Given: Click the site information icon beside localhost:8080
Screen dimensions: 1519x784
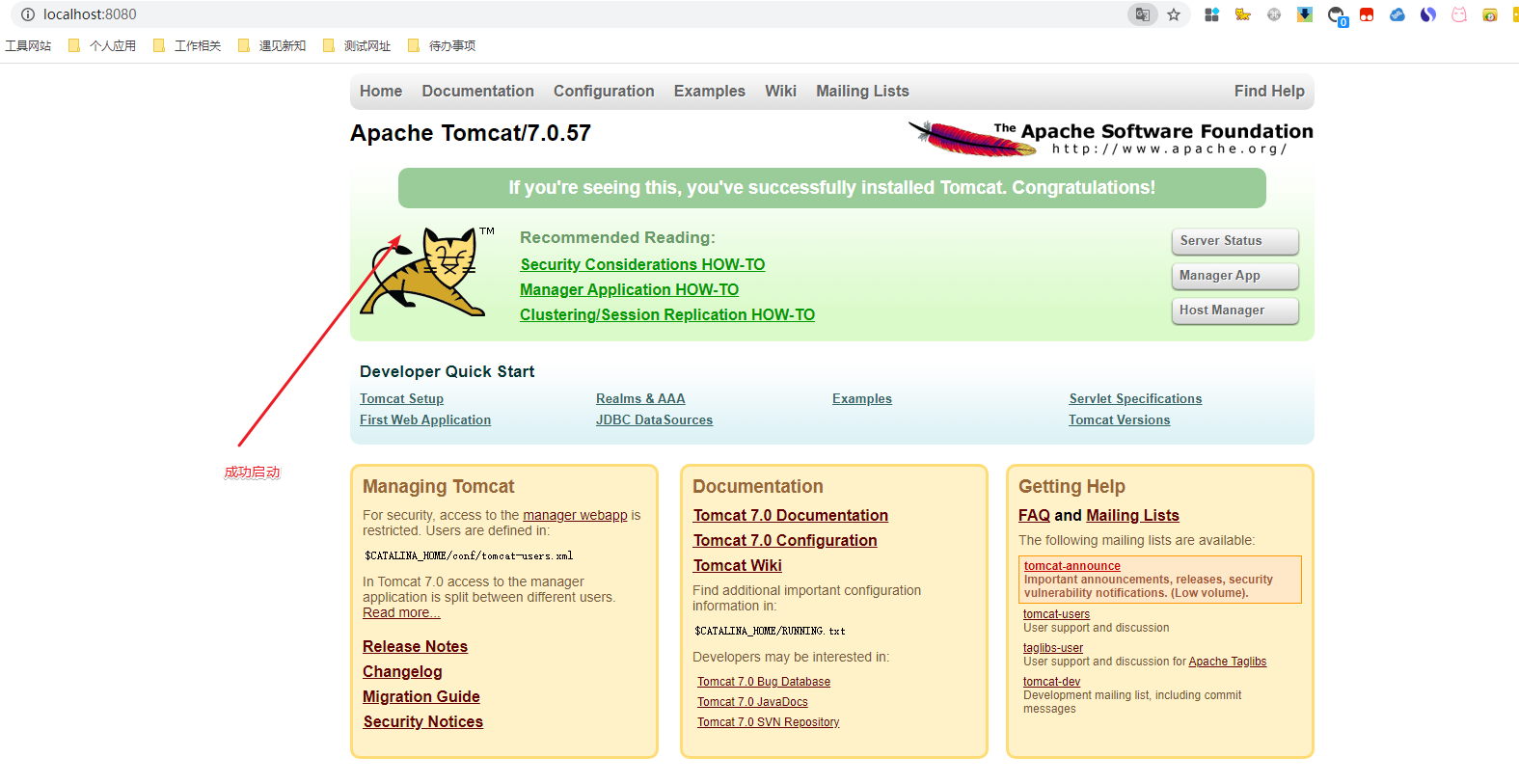Looking at the screenshot, I should pyautogui.click(x=28, y=14).
